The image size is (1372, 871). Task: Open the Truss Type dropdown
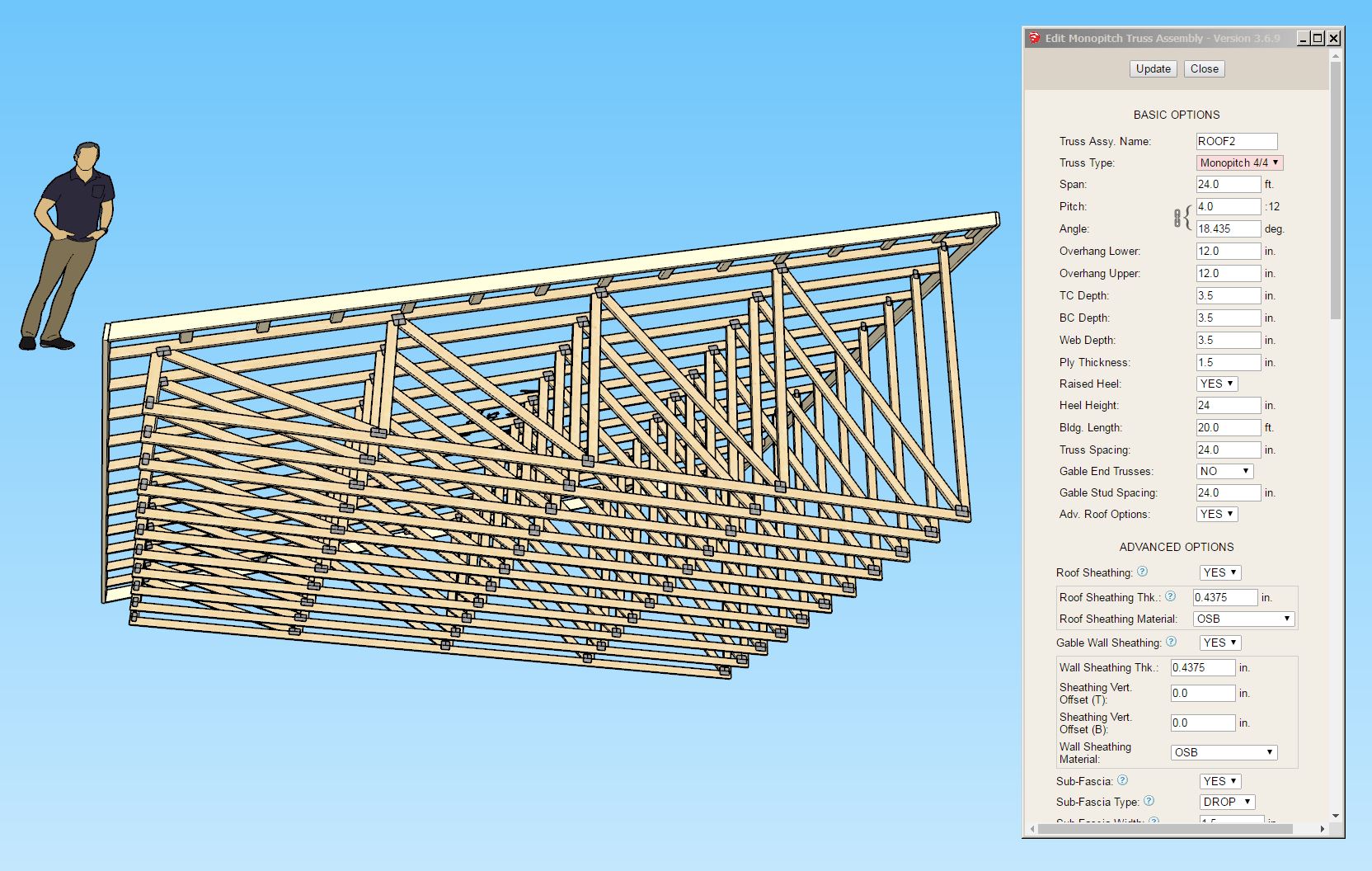click(x=1239, y=162)
